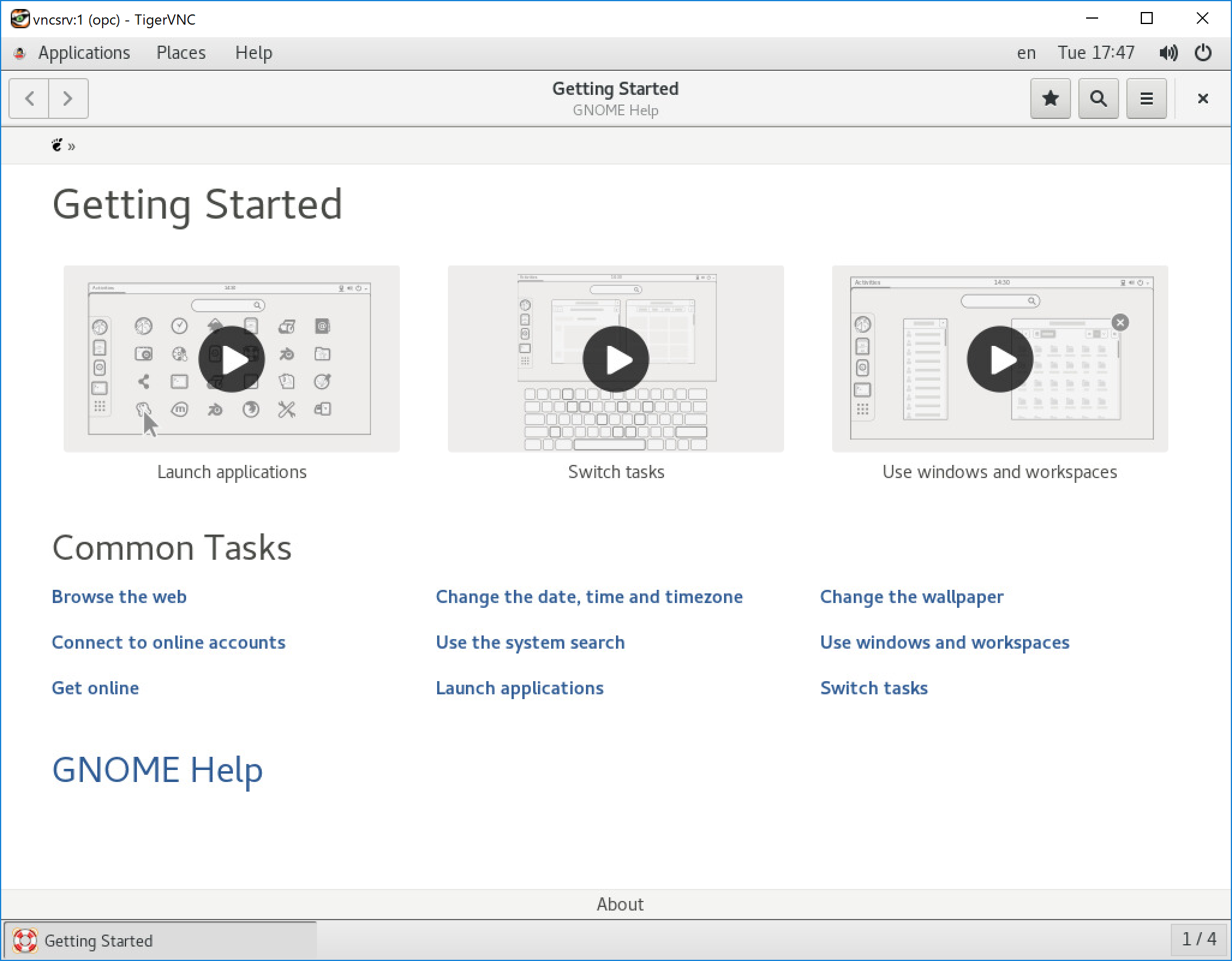
Task: Open the volume speaker icon in panel
Action: (1168, 53)
